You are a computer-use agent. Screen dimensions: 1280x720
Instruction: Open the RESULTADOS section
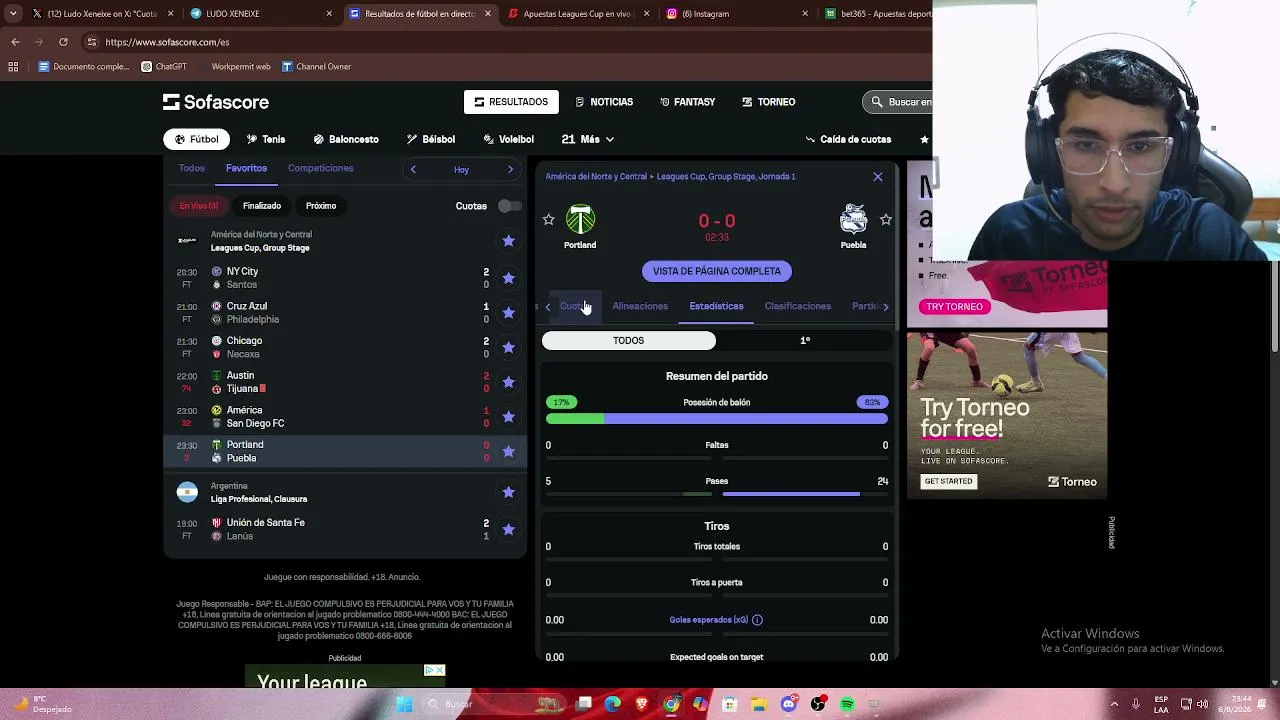coord(511,102)
